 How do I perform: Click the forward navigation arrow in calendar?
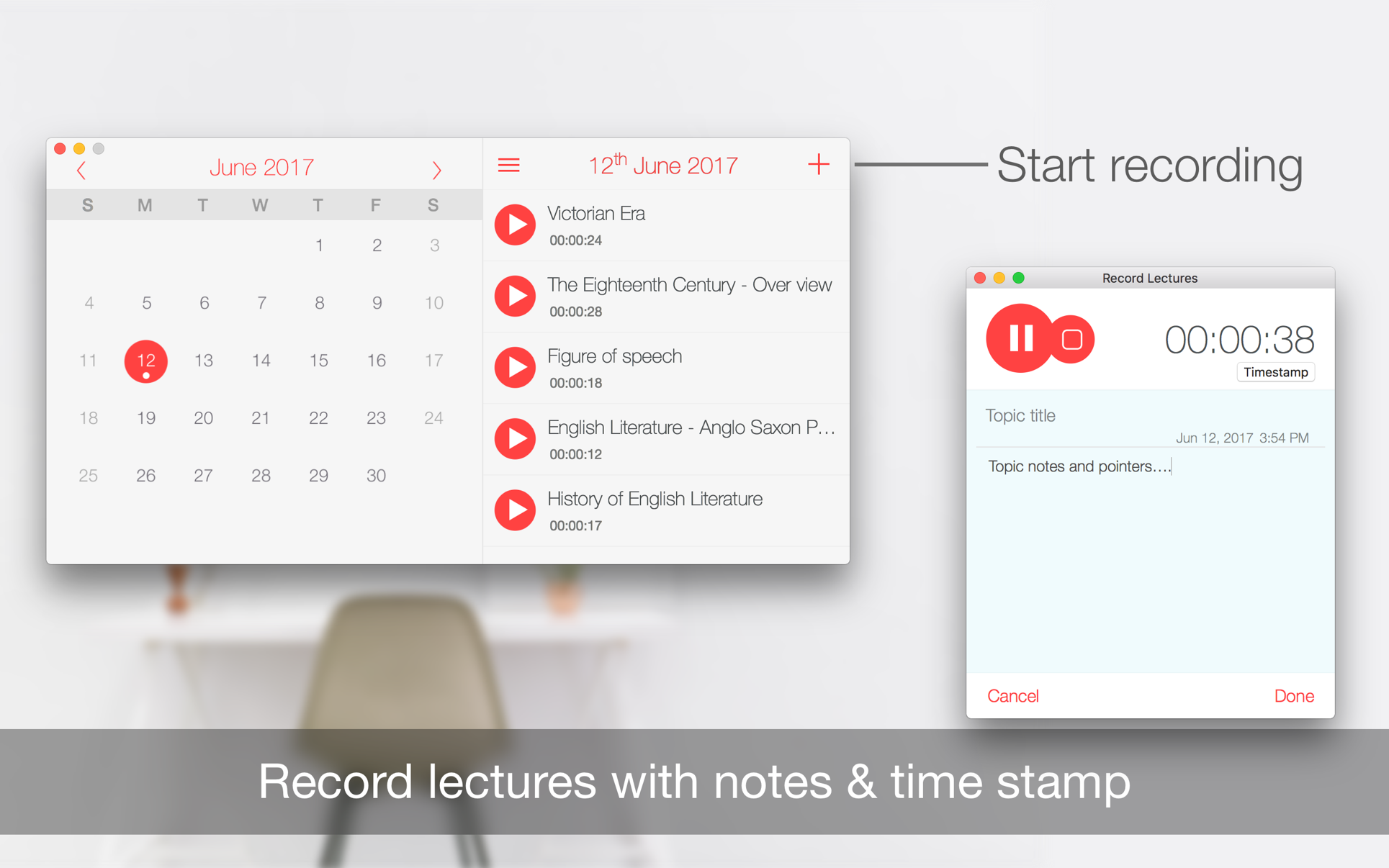tap(436, 169)
